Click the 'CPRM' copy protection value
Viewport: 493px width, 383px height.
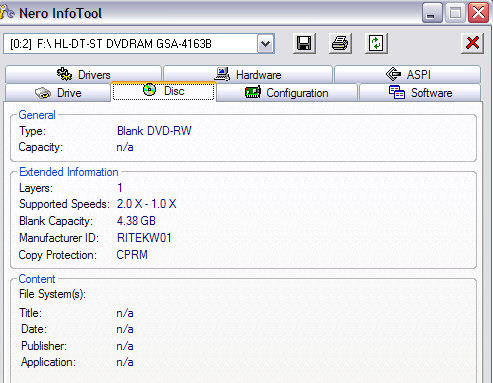132,255
